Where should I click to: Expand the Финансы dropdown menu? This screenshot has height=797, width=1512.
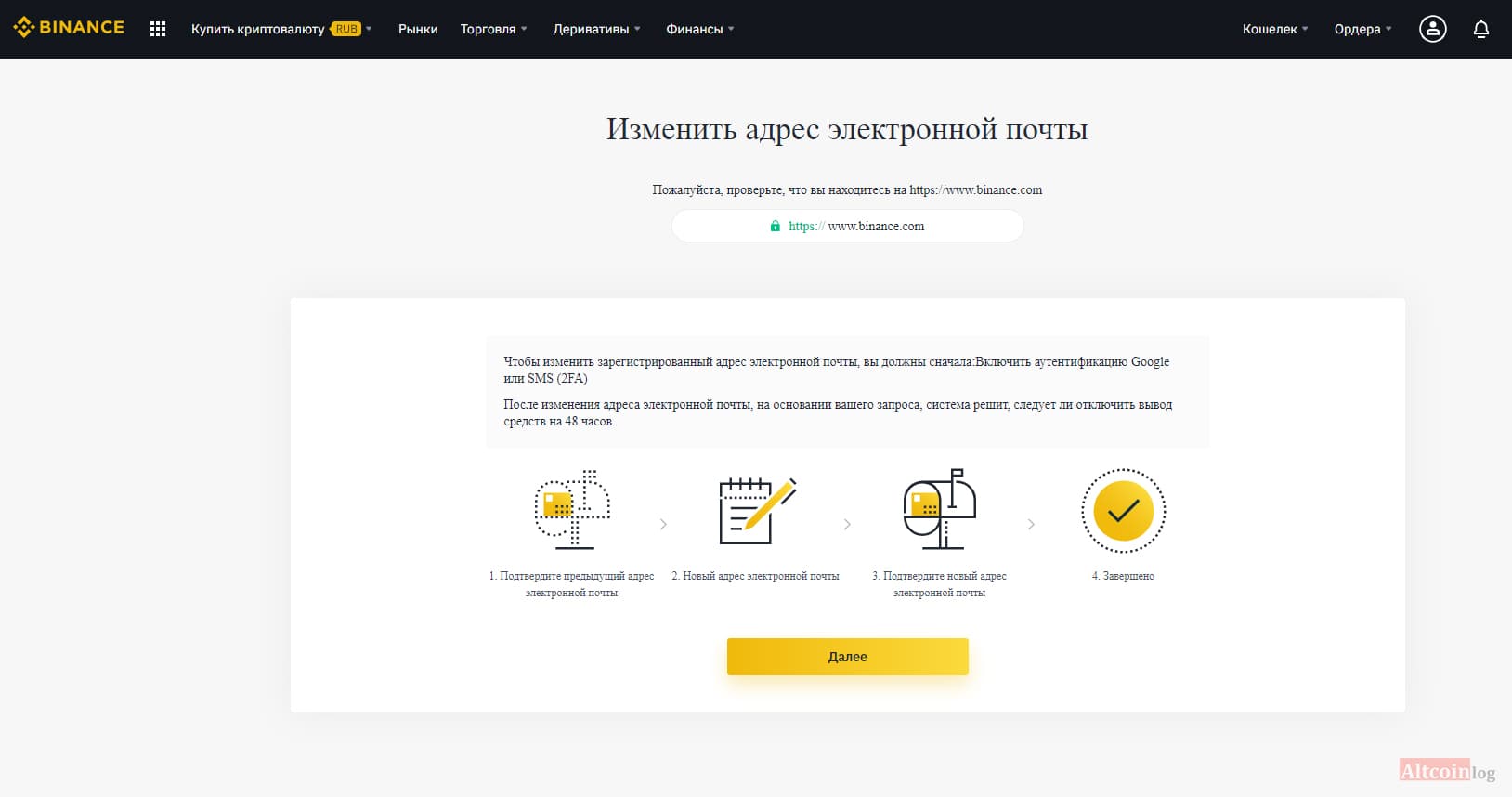click(x=699, y=29)
